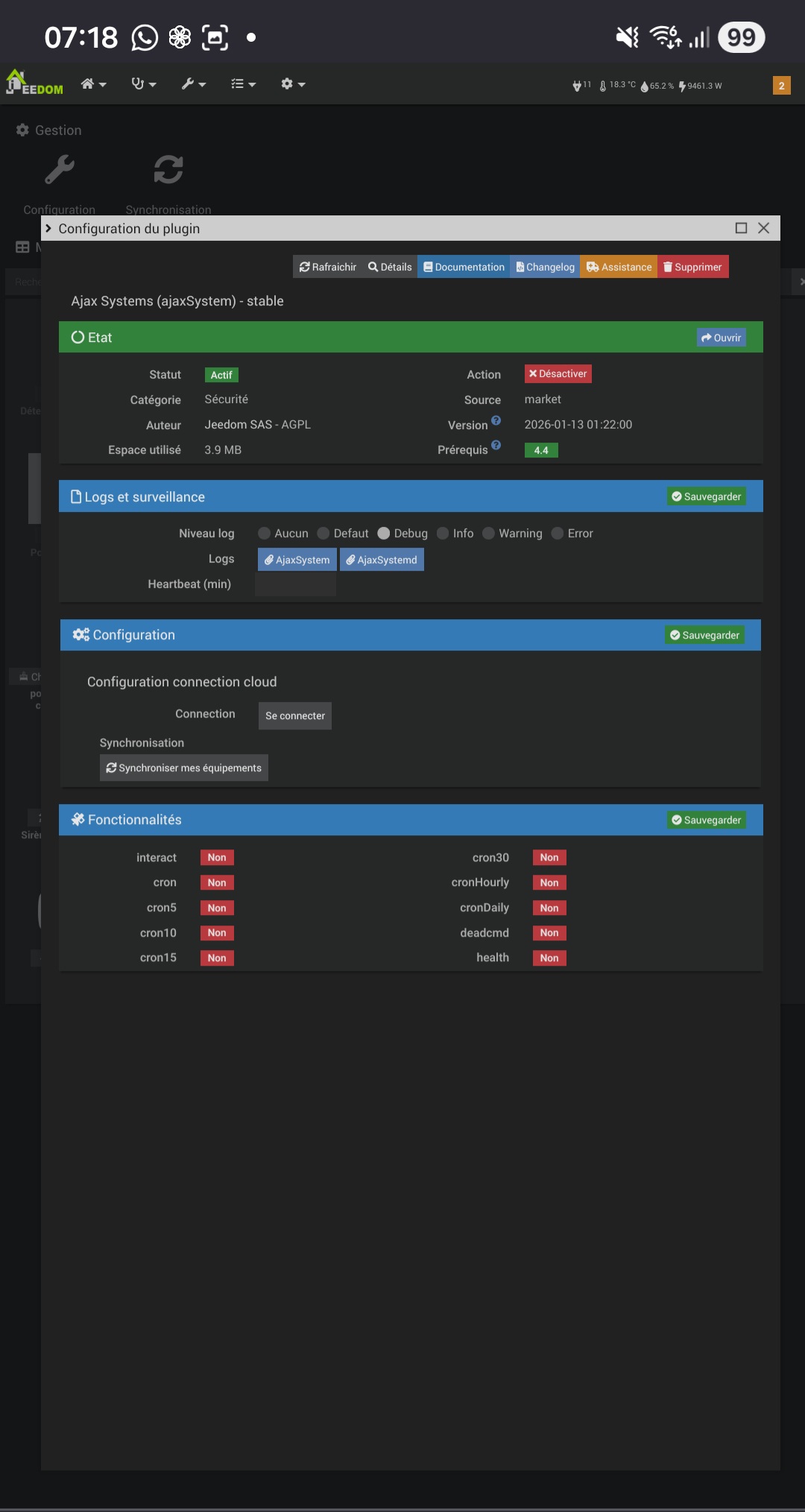This screenshot has height=1512, width=805.
Task: Tap the WhatsApp status bar icon
Action: tap(145, 37)
